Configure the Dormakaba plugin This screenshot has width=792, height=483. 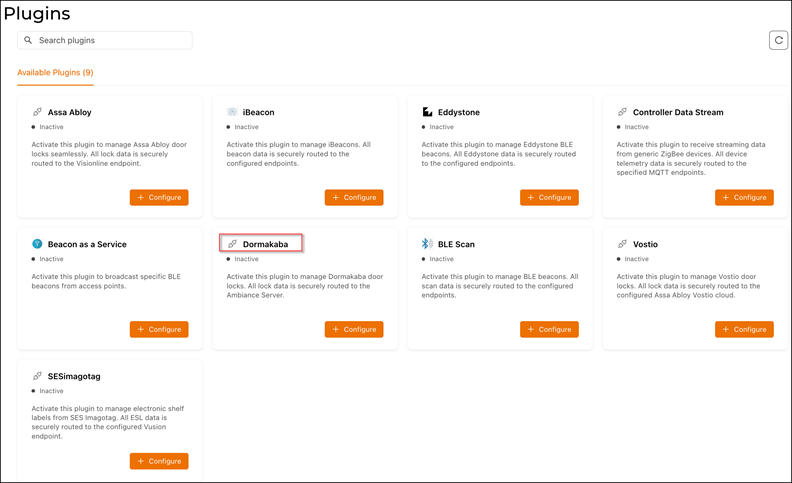click(x=354, y=329)
